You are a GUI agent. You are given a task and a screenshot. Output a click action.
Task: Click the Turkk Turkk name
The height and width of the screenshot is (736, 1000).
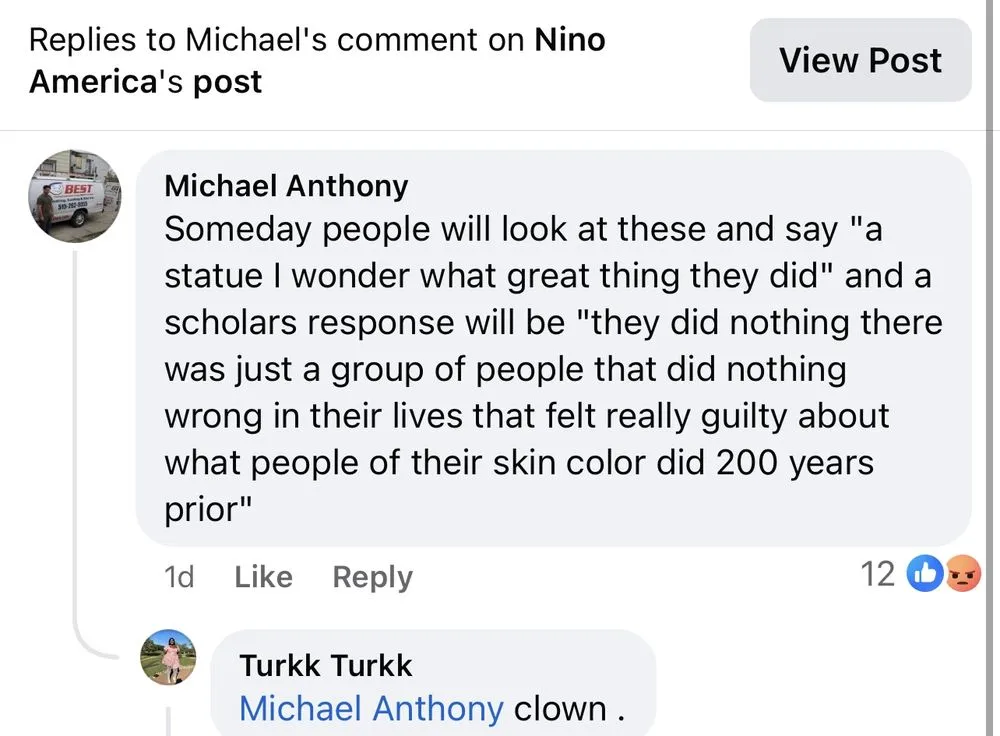(x=326, y=665)
